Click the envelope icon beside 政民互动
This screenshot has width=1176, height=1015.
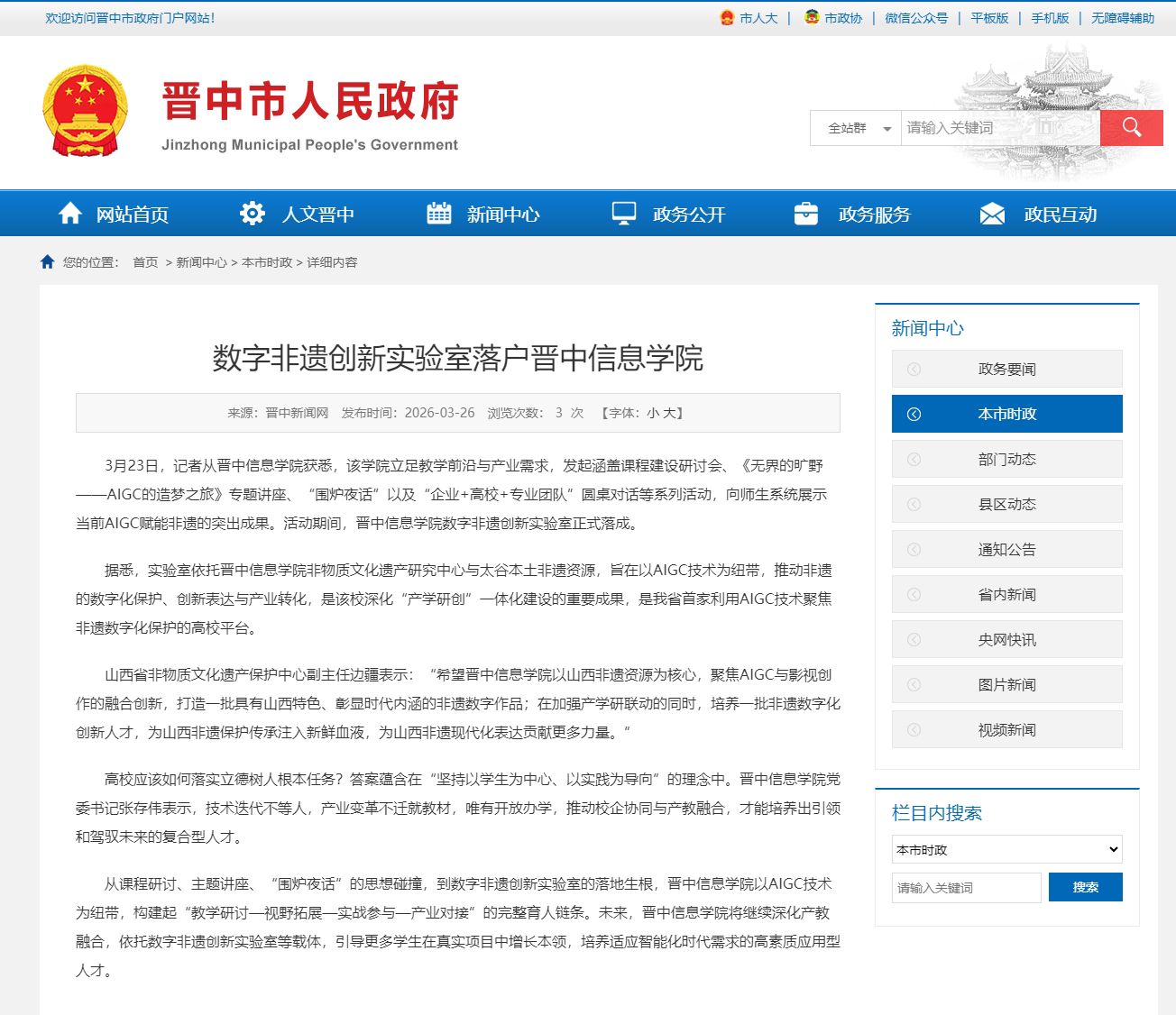pyautogui.click(x=992, y=214)
